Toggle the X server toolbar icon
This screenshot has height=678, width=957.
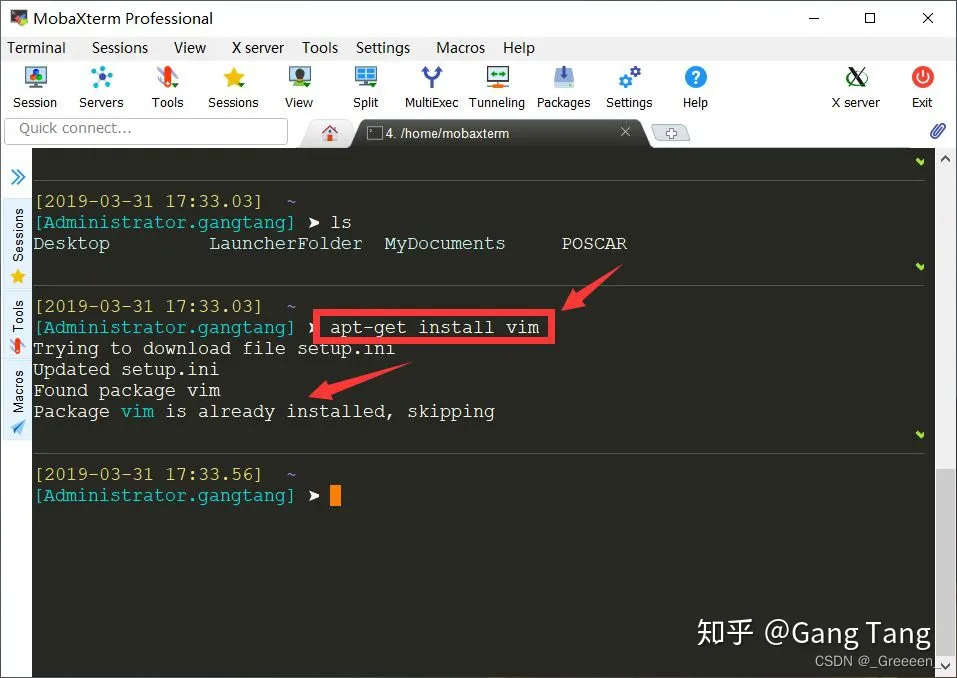click(856, 87)
